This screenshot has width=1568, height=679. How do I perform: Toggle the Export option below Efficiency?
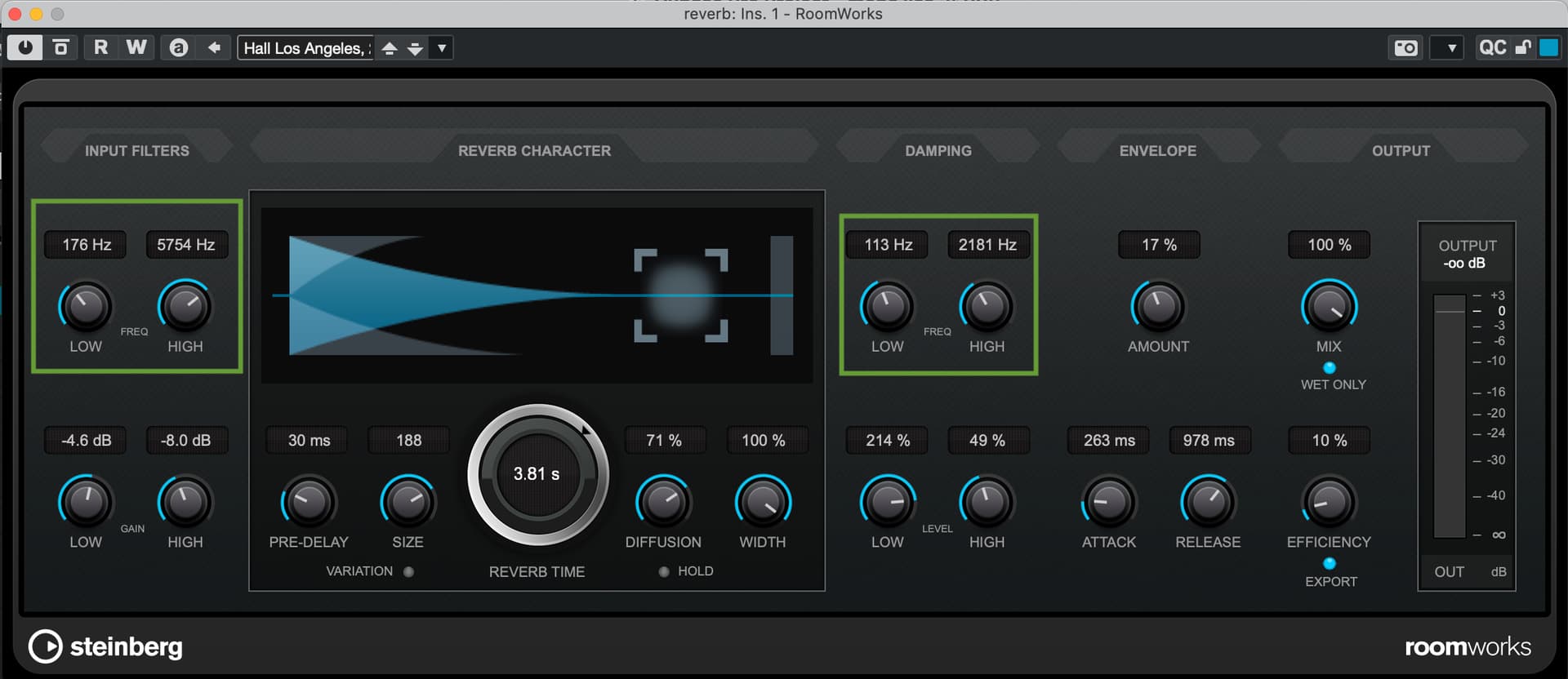tap(1329, 563)
